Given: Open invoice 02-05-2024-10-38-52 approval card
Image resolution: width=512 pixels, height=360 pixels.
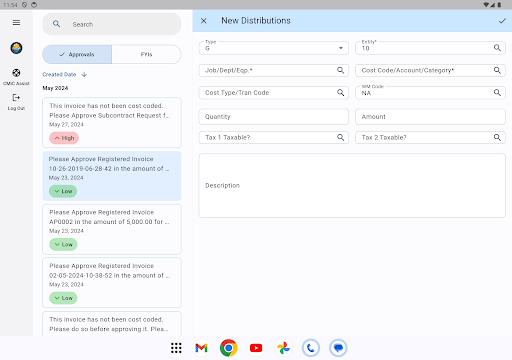Looking at the screenshot, I should tap(112, 283).
